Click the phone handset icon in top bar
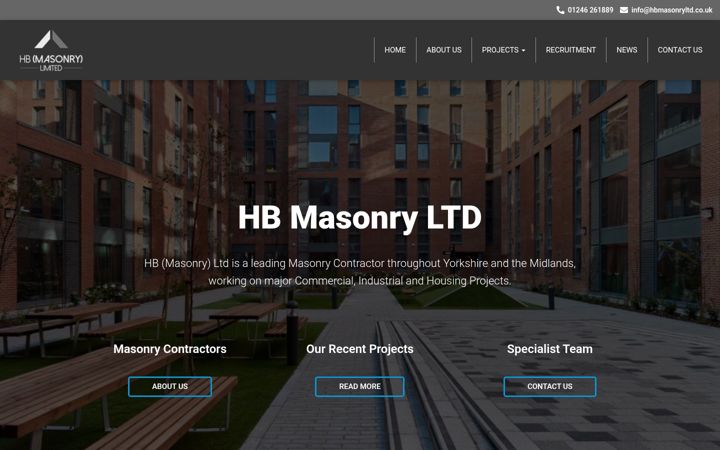The width and height of the screenshot is (720, 450). 560,10
